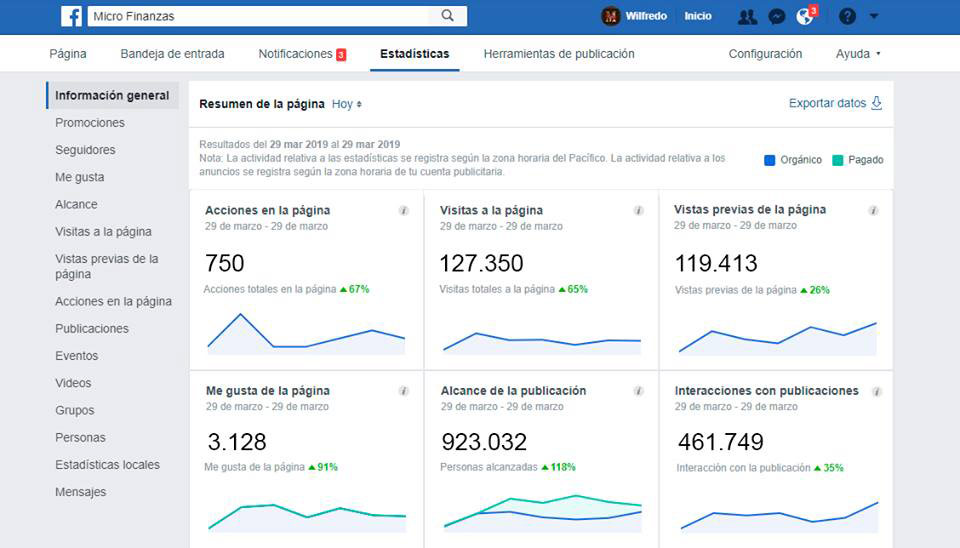
Task: Open the notifications globe icon
Action: tap(805, 17)
